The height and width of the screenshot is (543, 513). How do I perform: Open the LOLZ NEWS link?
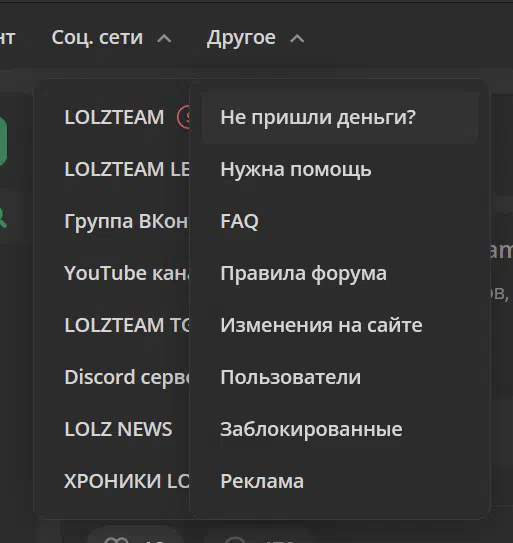[118, 429]
